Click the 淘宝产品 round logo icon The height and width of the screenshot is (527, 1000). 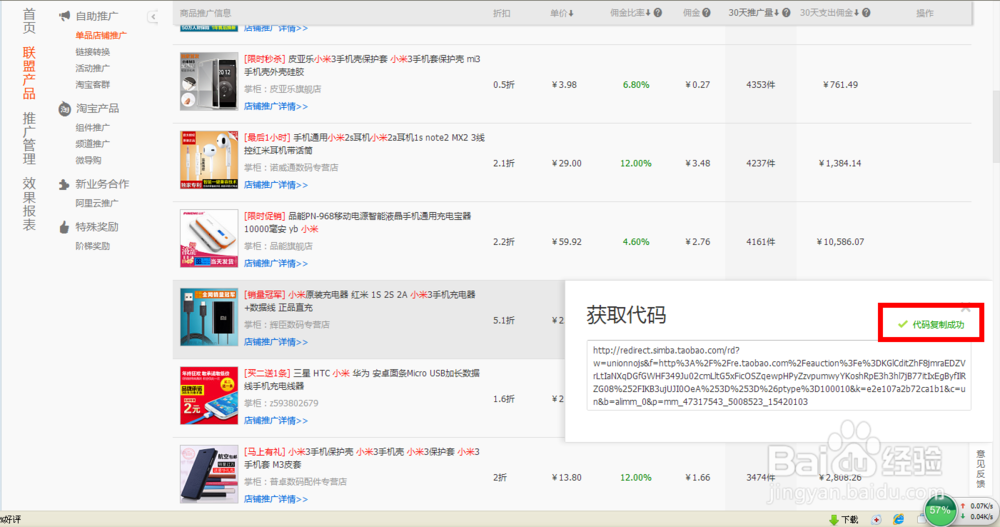tap(64, 109)
